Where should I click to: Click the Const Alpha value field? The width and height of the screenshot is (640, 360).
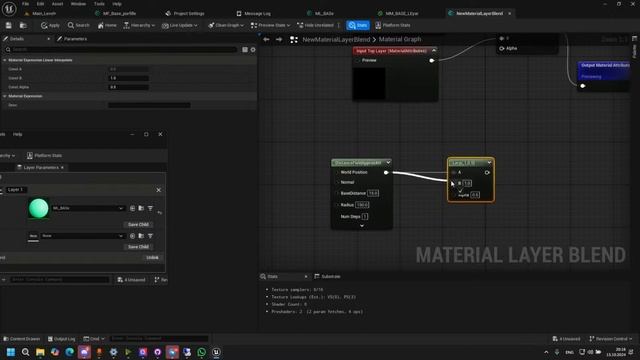(128, 87)
